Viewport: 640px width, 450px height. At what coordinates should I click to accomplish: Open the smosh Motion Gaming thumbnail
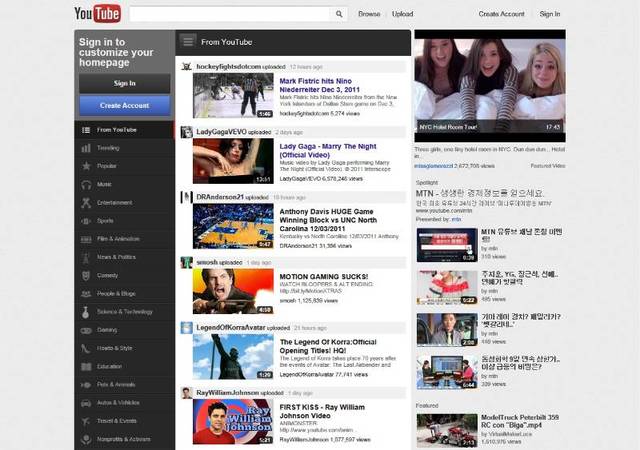click(x=233, y=291)
